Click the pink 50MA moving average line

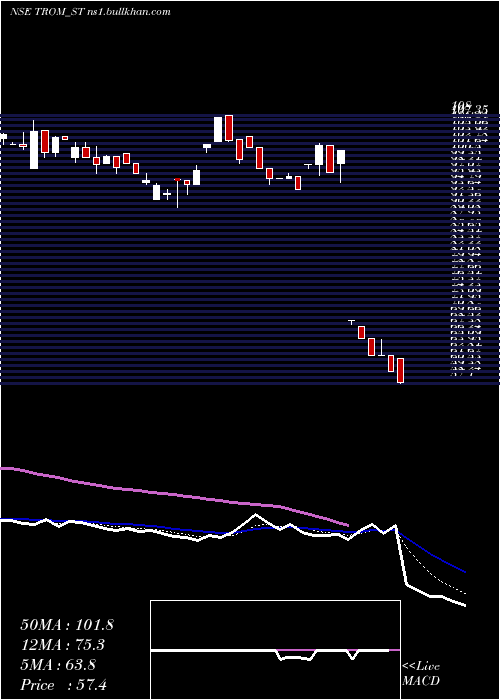174,494
